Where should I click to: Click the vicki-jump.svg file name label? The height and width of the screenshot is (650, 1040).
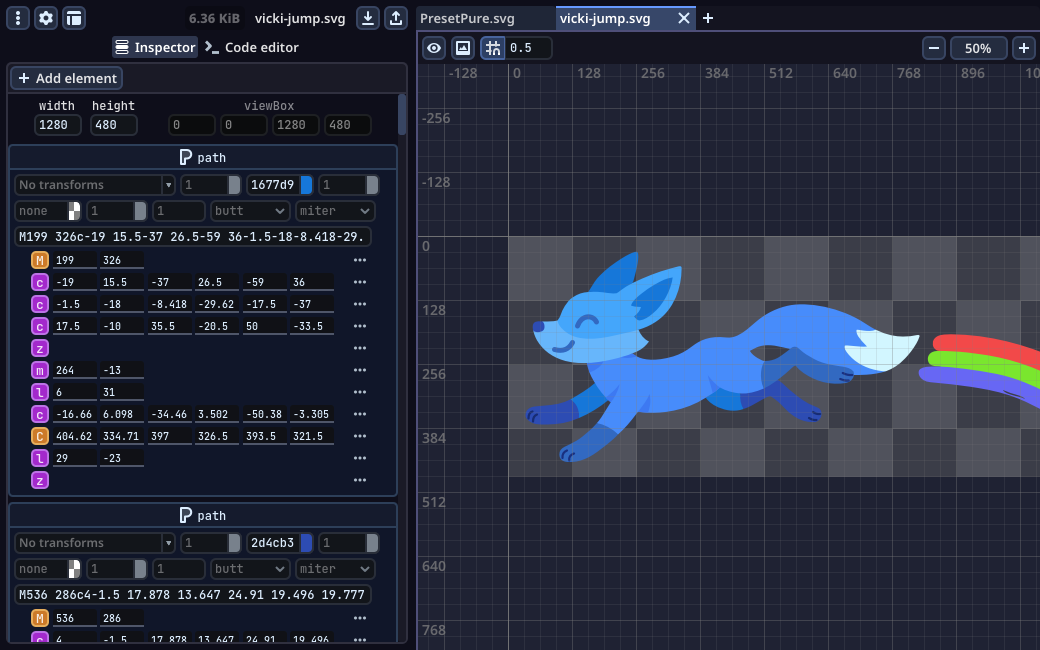click(300, 19)
